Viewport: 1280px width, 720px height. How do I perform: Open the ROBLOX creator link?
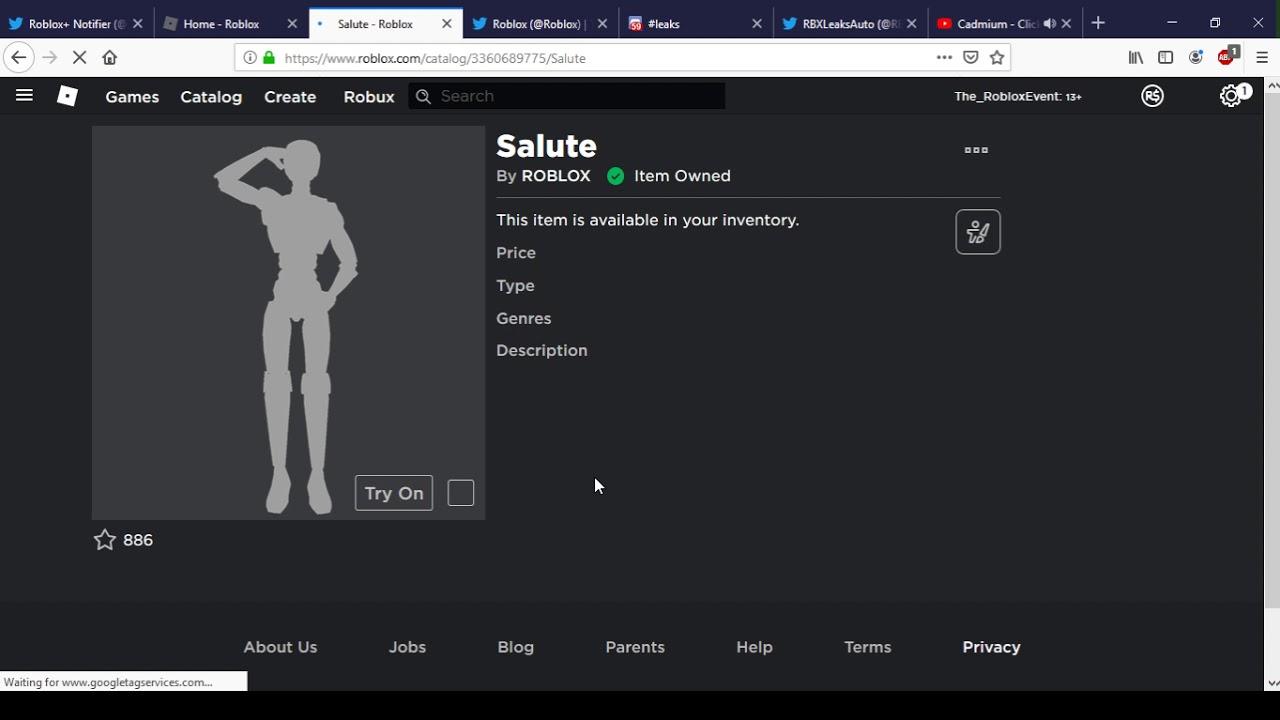(556, 176)
